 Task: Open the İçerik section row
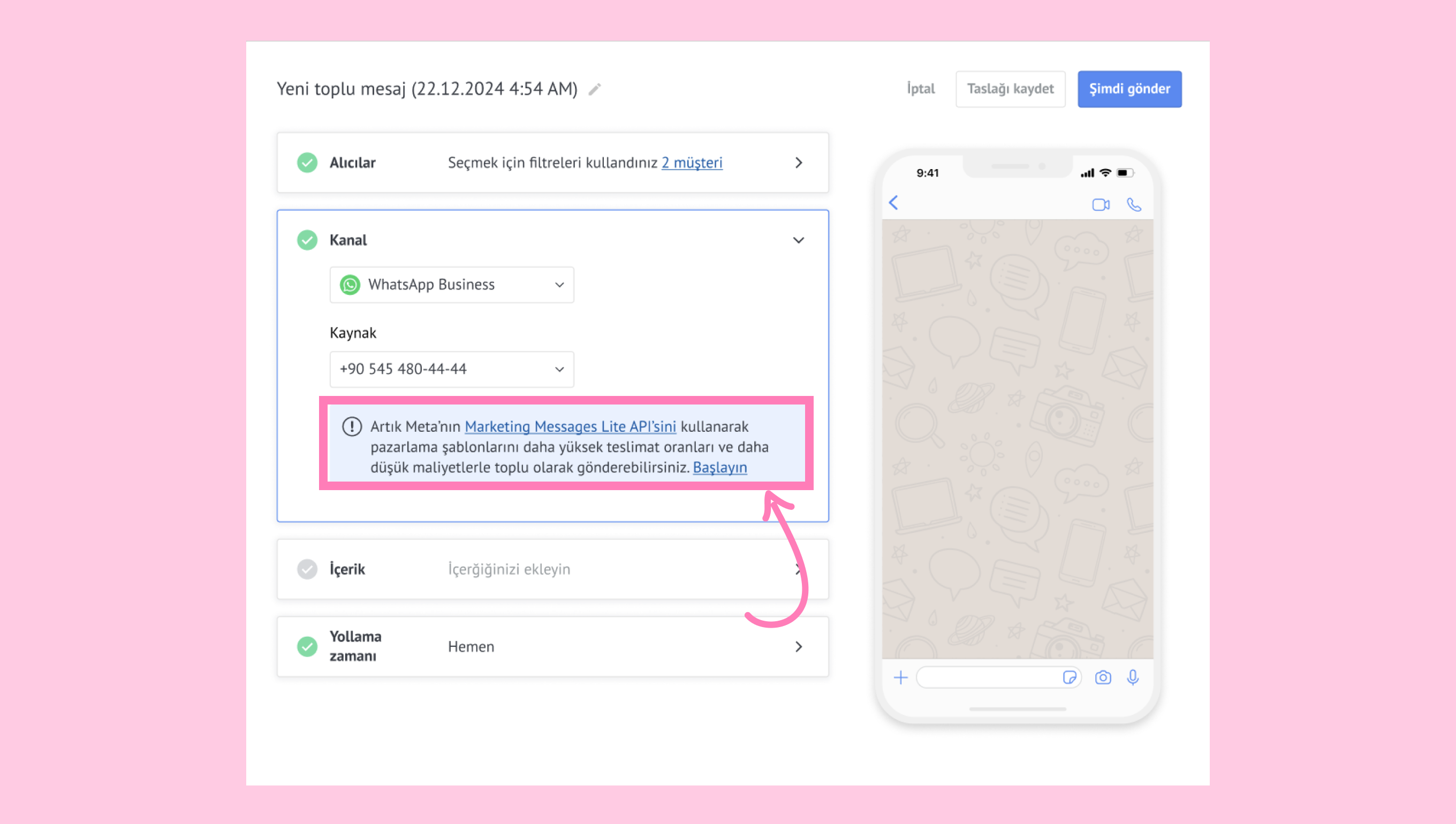tap(552, 569)
